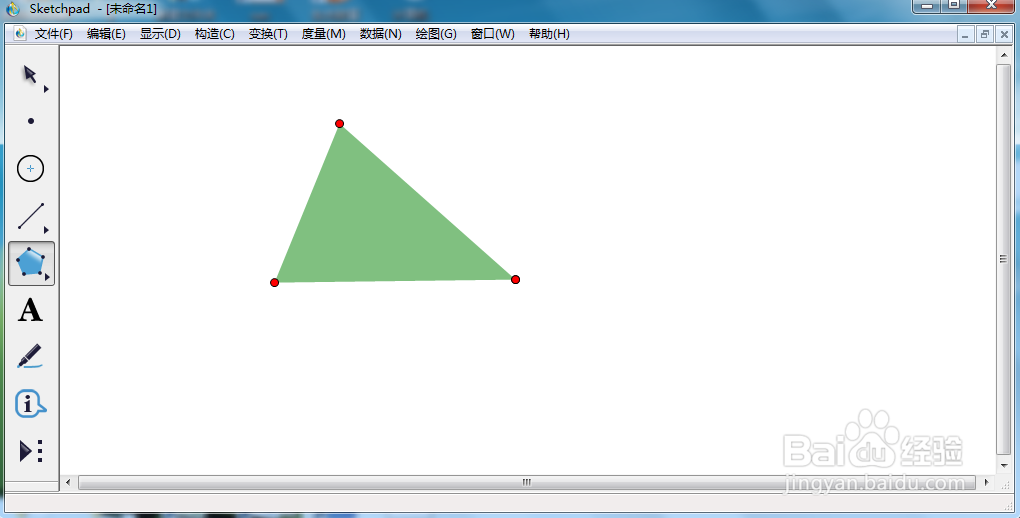
Task: Select the Straightedge line tool
Action: [x=31, y=216]
